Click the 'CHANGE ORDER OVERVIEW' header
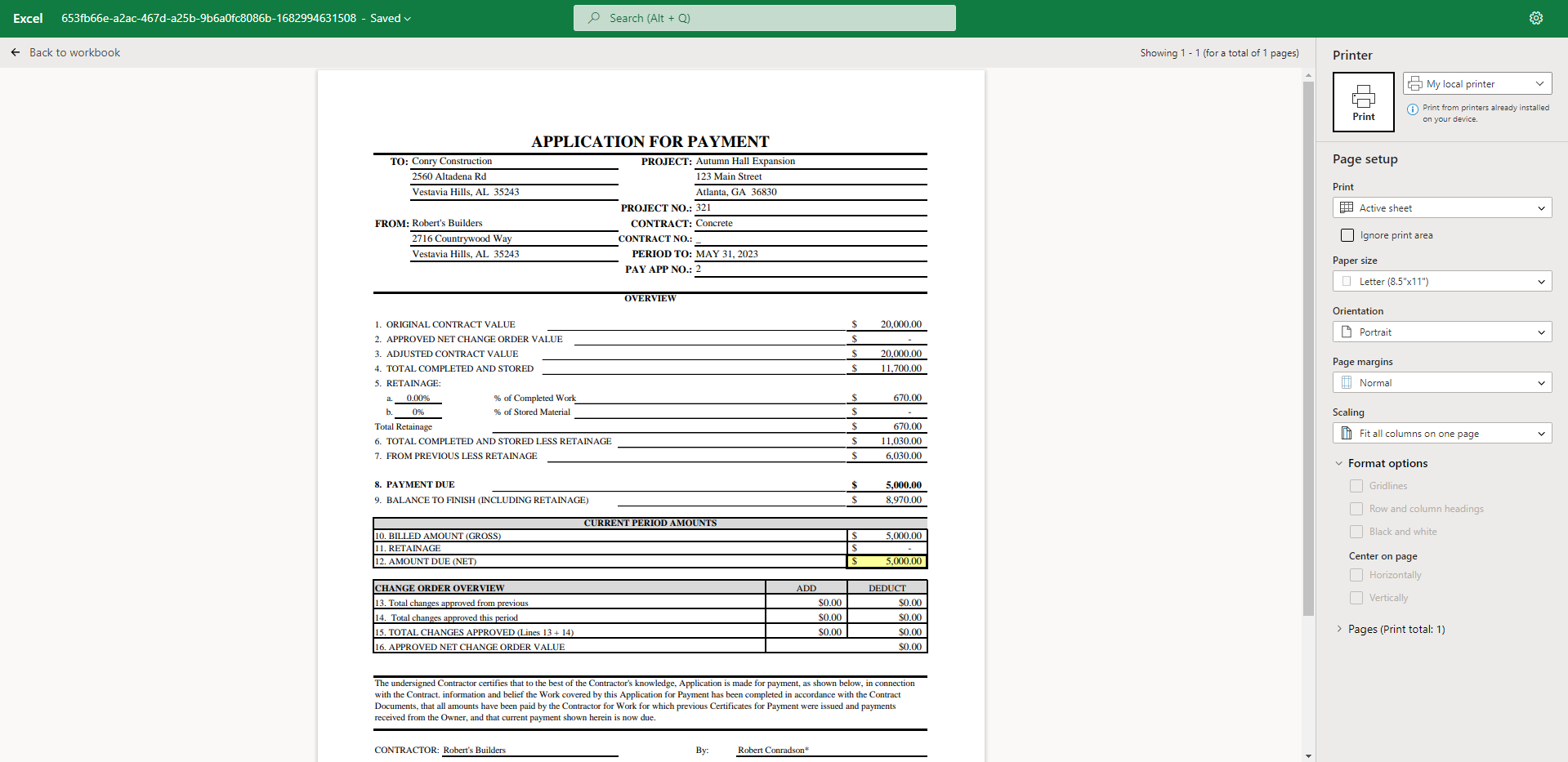 [x=440, y=588]
